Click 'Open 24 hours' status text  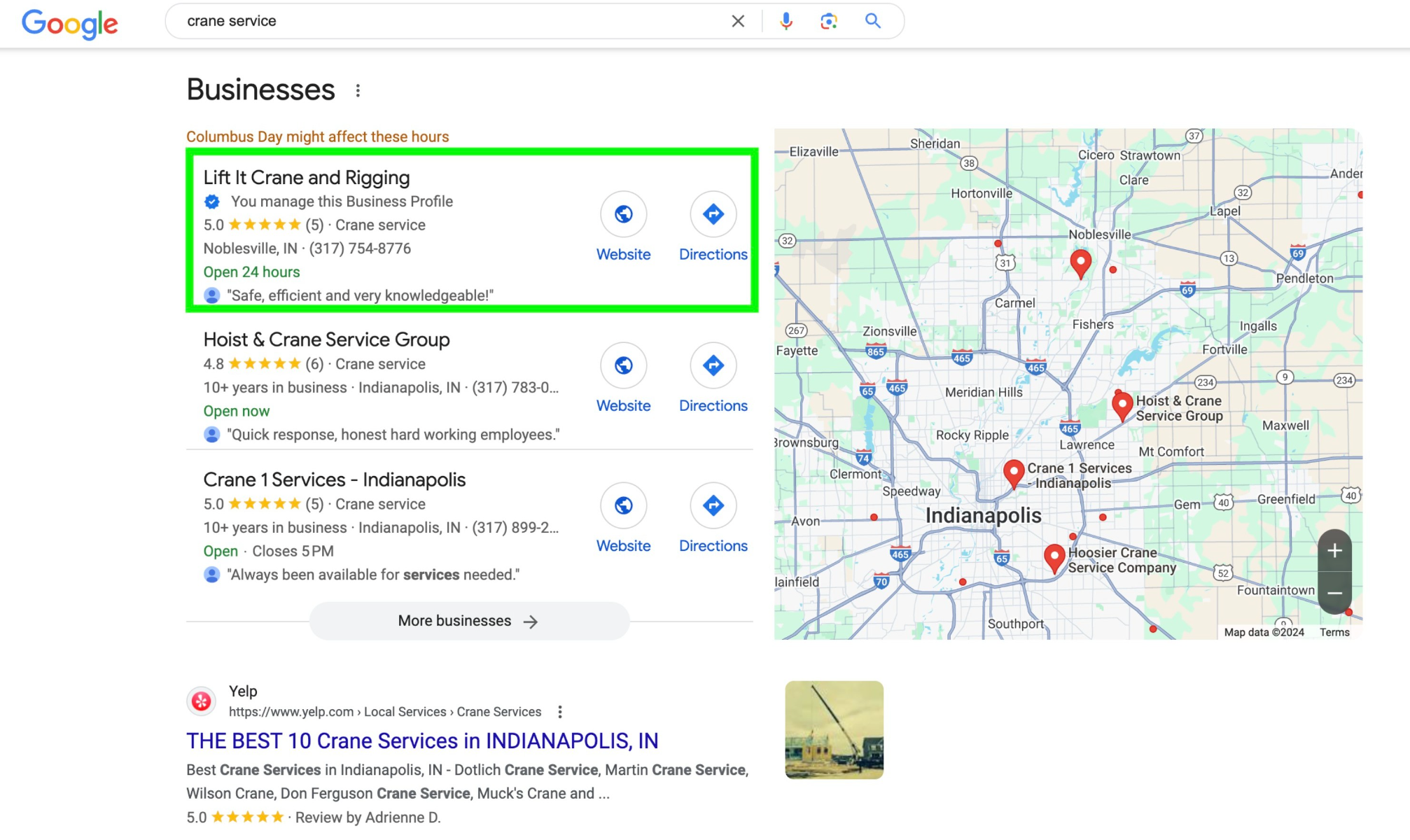251,272
